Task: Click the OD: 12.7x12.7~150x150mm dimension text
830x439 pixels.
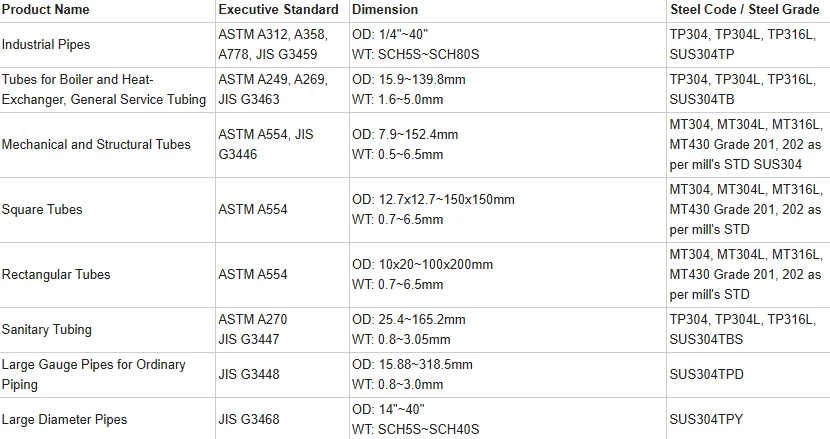Action: tap(434, 200)
